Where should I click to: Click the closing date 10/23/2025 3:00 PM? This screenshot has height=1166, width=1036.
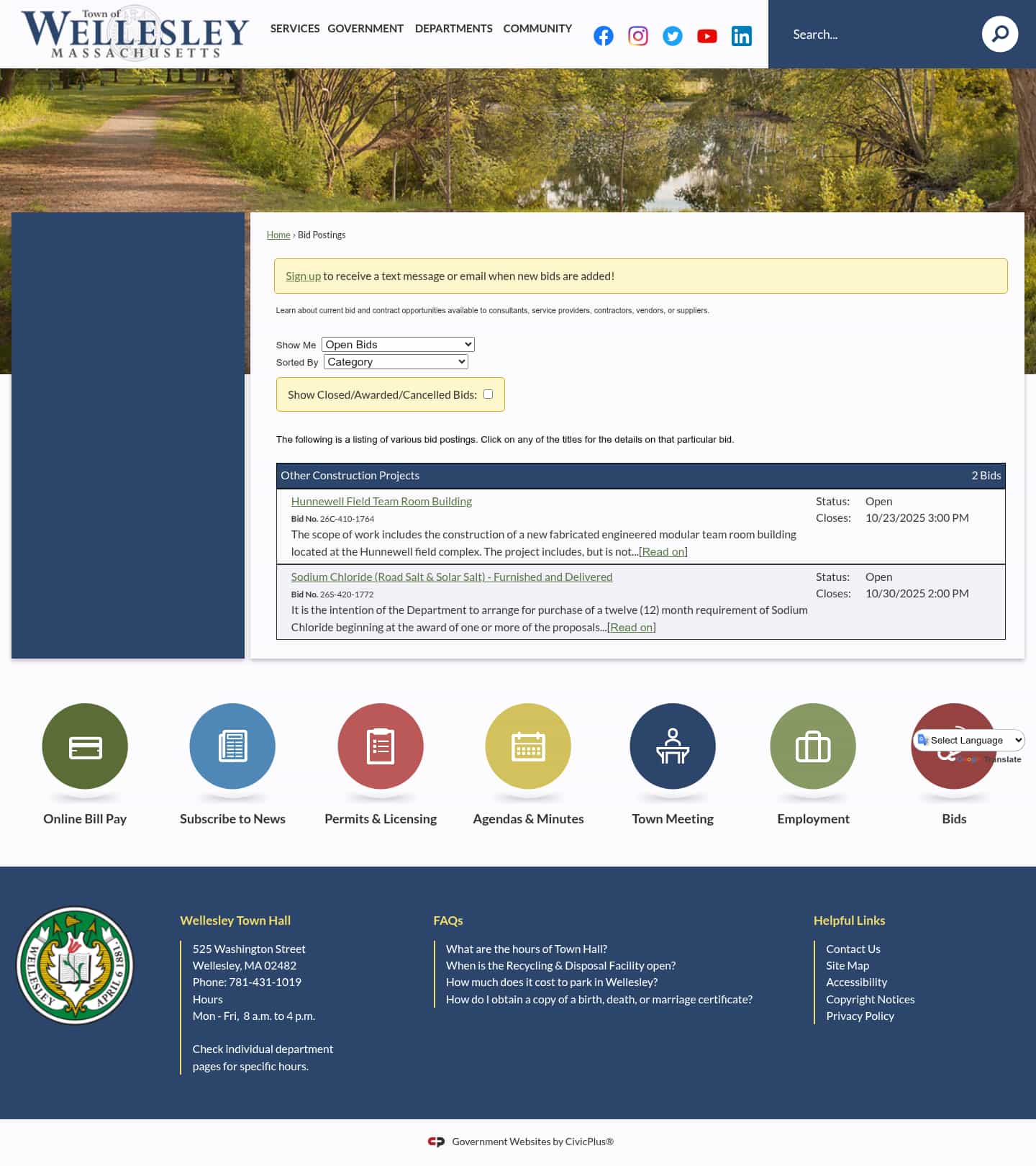tap(917, 518)
